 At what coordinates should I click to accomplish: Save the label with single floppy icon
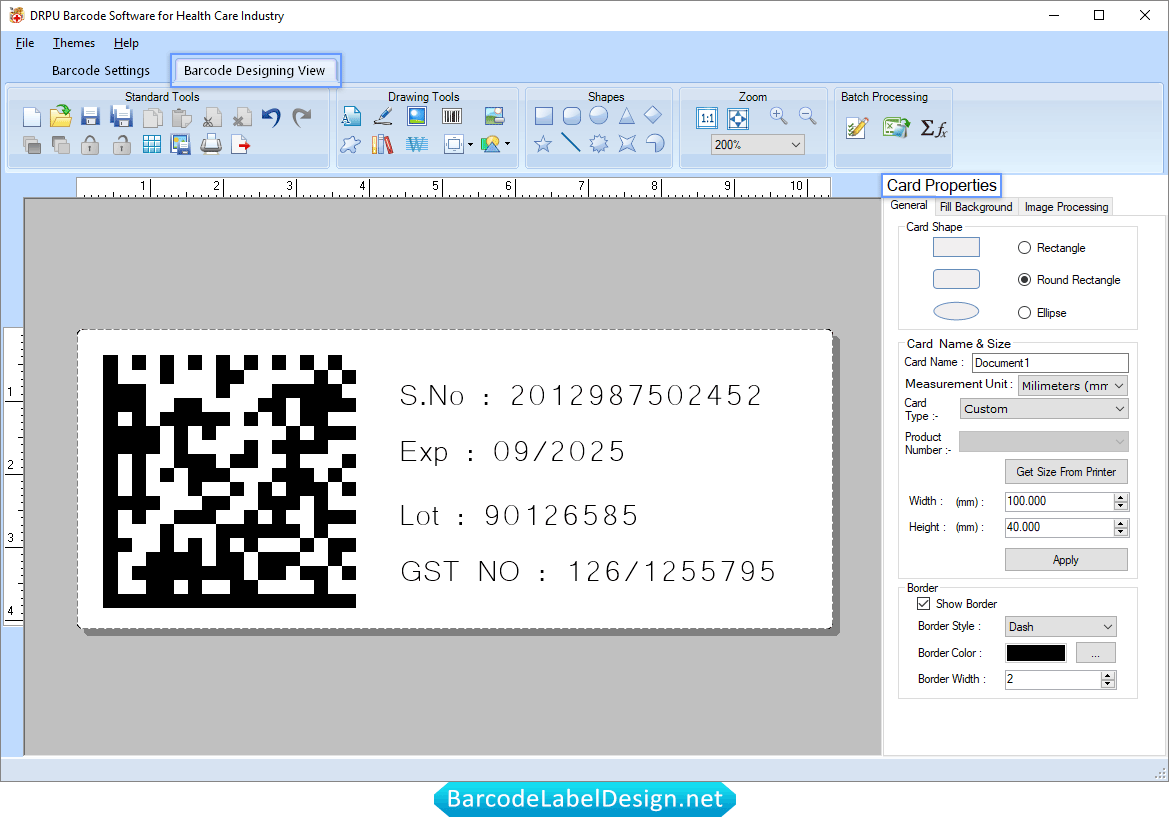(90, 117)
